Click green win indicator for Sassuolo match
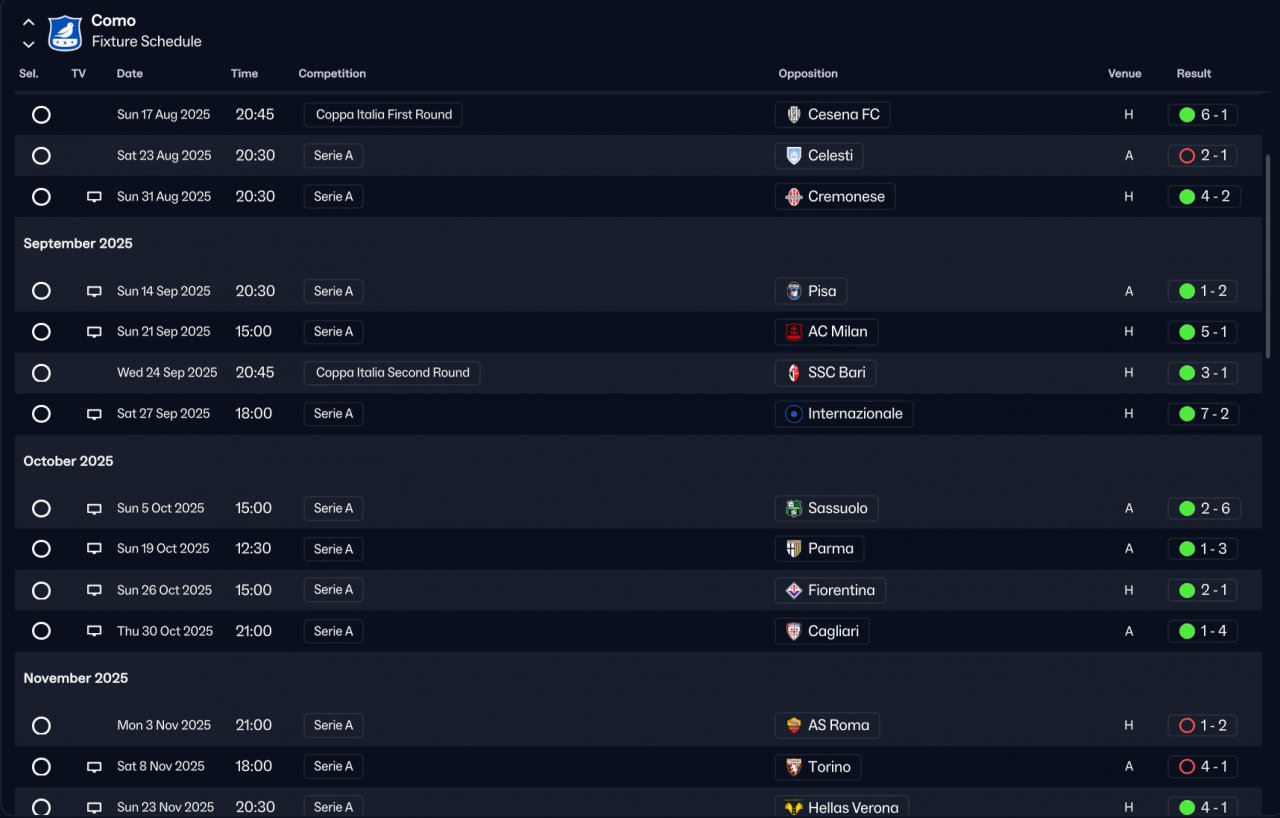1280x818 pixels. [x=1187, y=508]
